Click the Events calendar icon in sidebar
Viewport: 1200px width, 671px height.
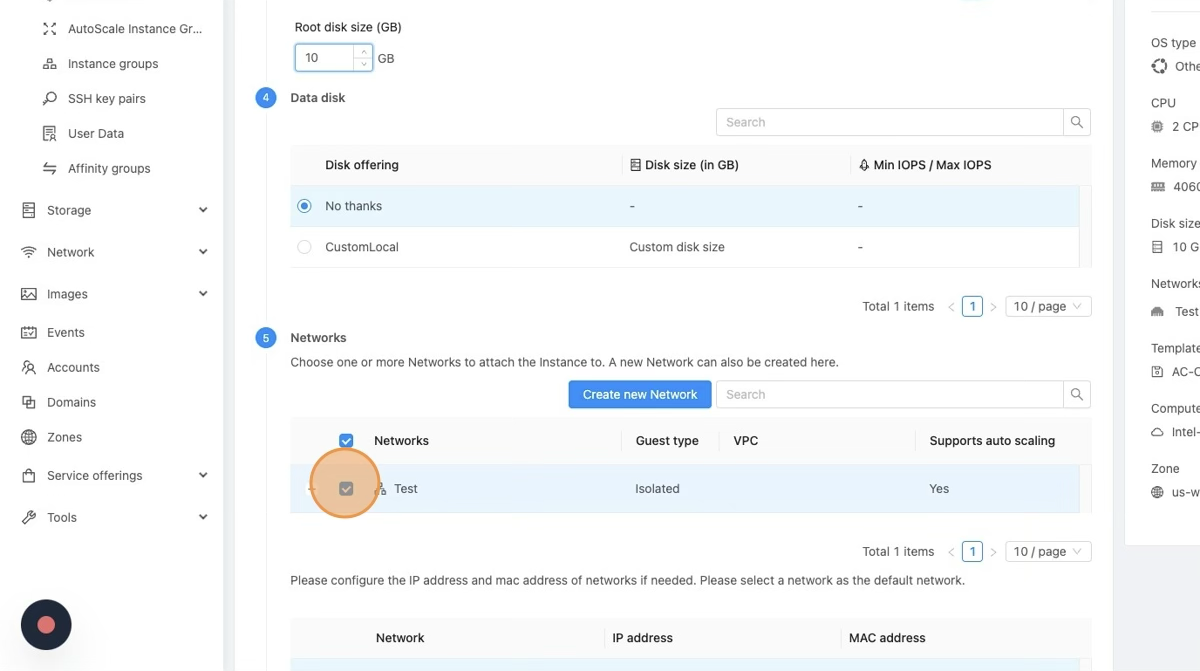[x=29, y=333]
